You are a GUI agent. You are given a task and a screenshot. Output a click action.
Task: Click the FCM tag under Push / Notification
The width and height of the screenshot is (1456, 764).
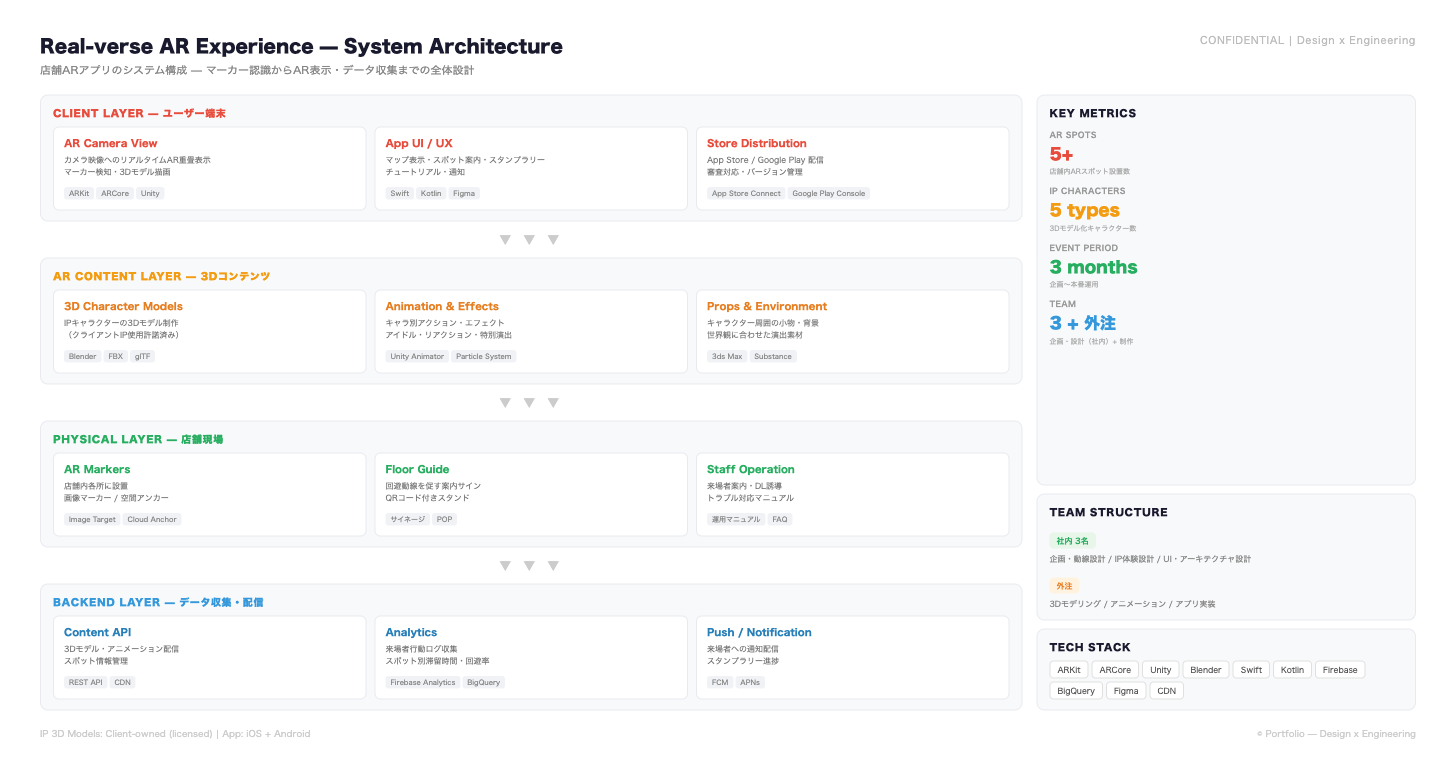(x=719, y=682)
